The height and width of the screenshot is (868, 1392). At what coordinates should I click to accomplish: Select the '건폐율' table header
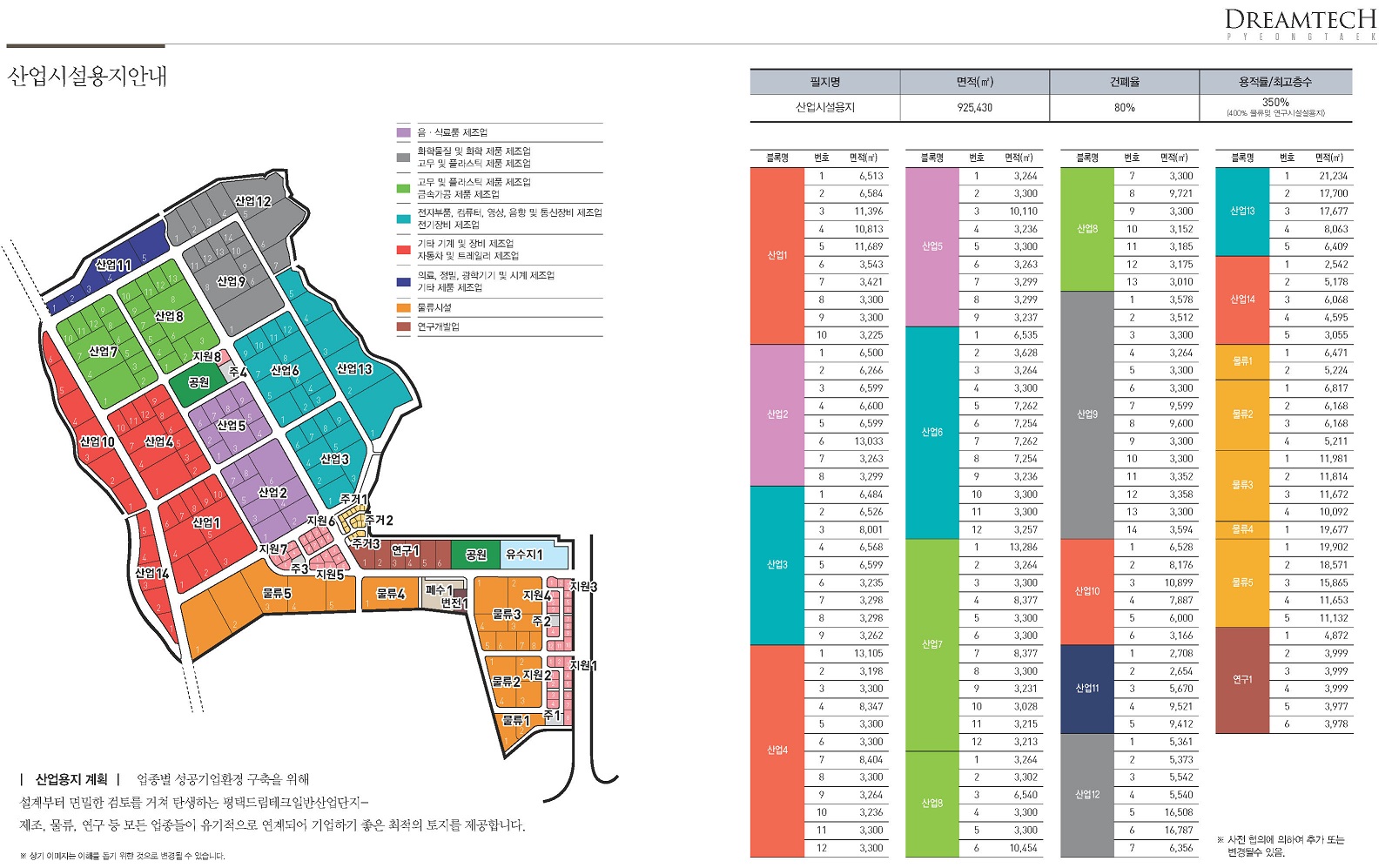click(1124, 82)
